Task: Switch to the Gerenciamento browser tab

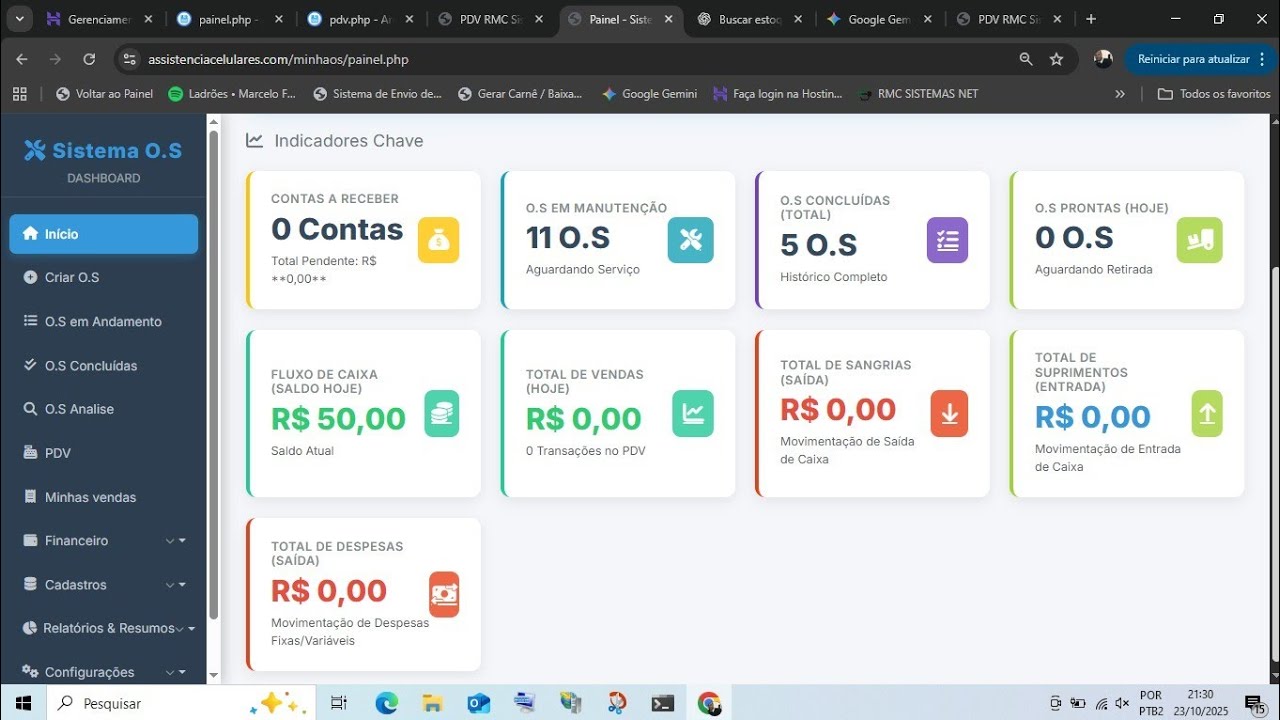Action: 99,19
